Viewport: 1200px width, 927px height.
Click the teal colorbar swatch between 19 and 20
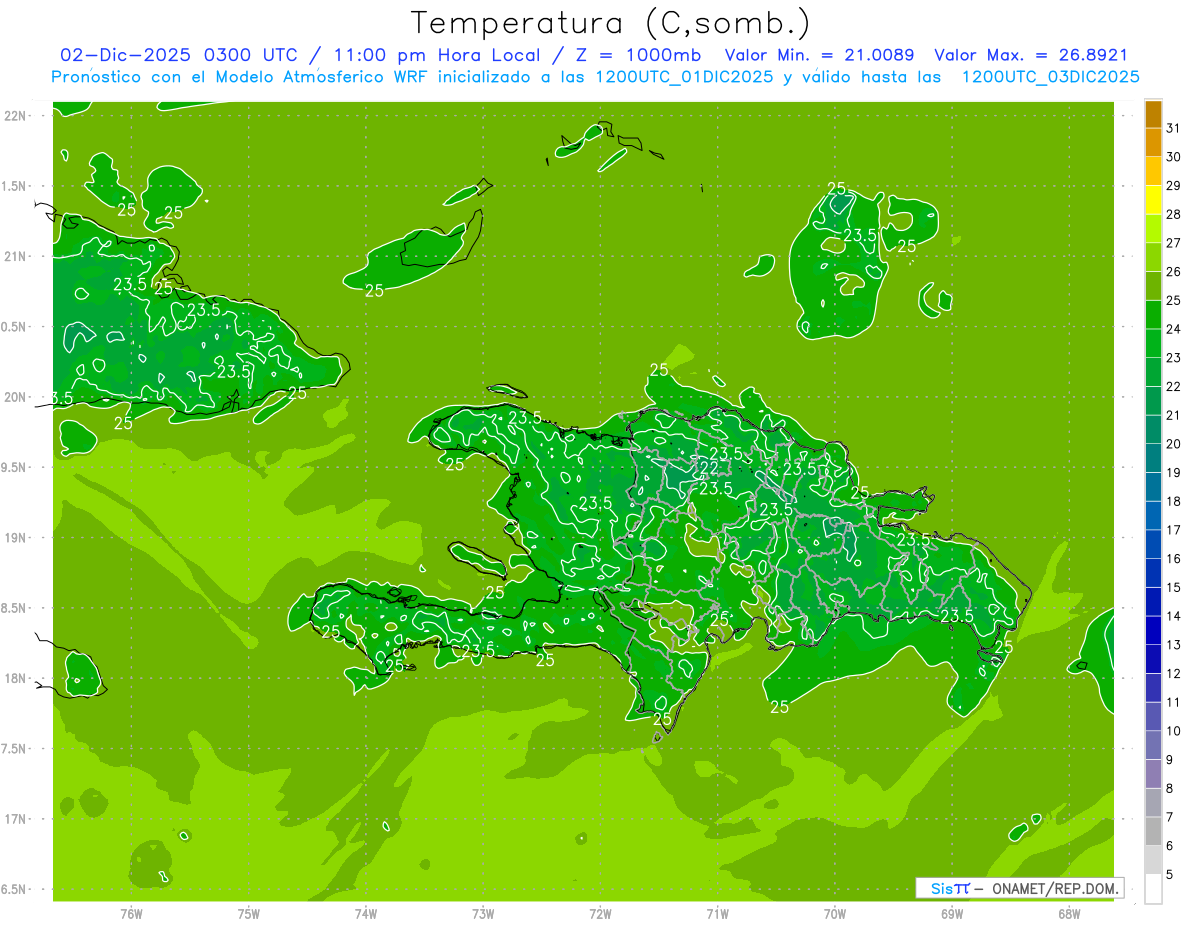click(1153, 459)
